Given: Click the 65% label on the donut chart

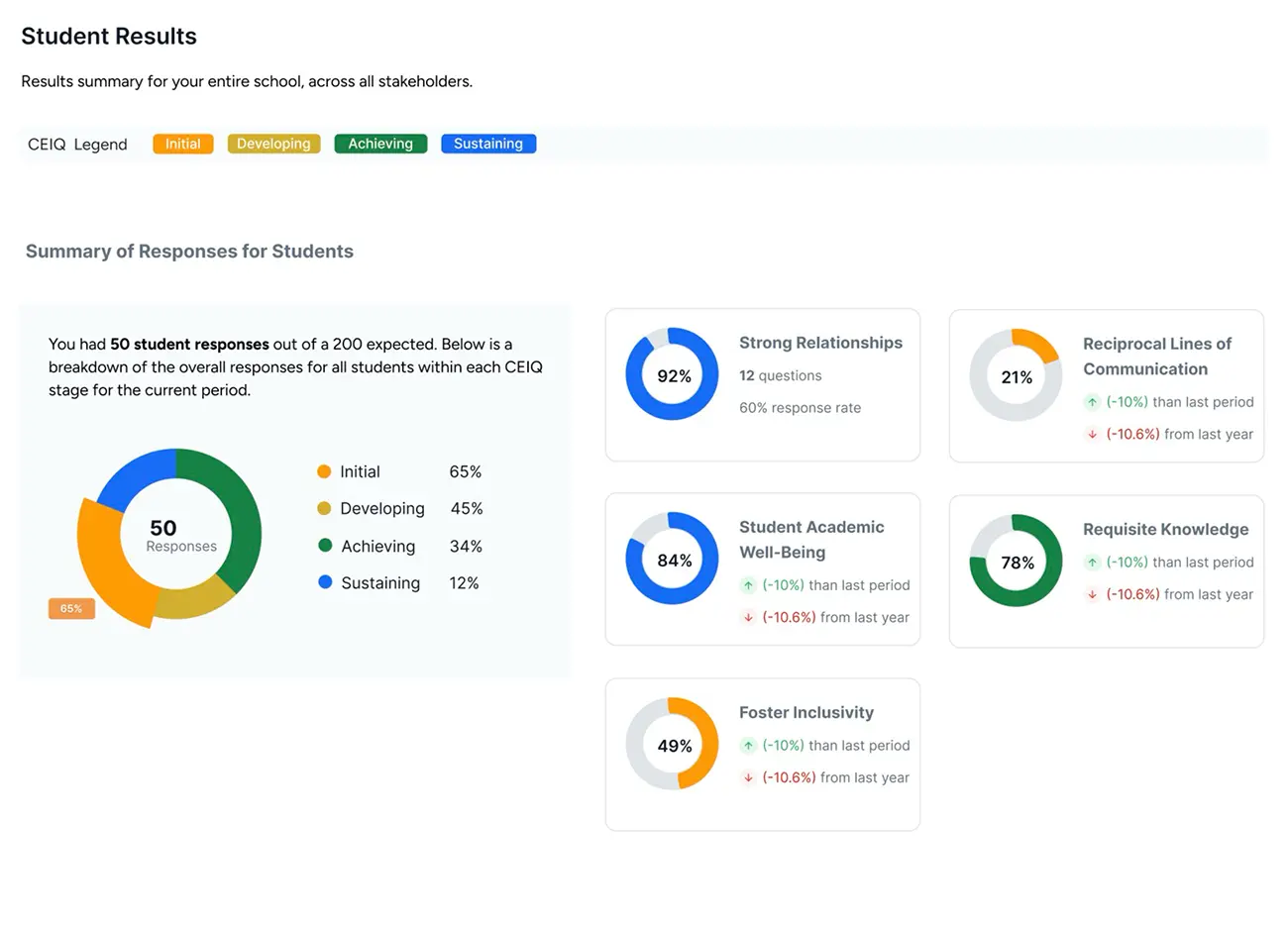Looking at the screenshot, I should (70, 608).
